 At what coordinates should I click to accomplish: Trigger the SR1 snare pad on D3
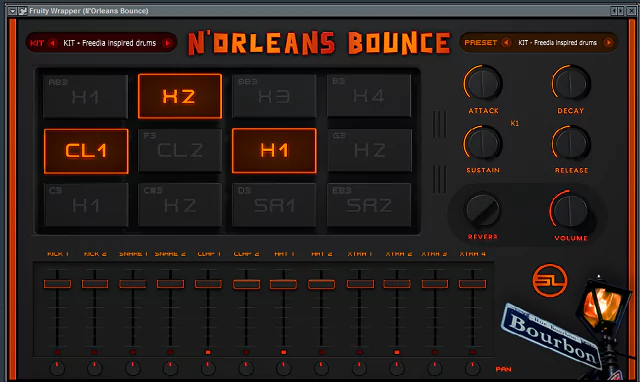click(x=274, y=205)
